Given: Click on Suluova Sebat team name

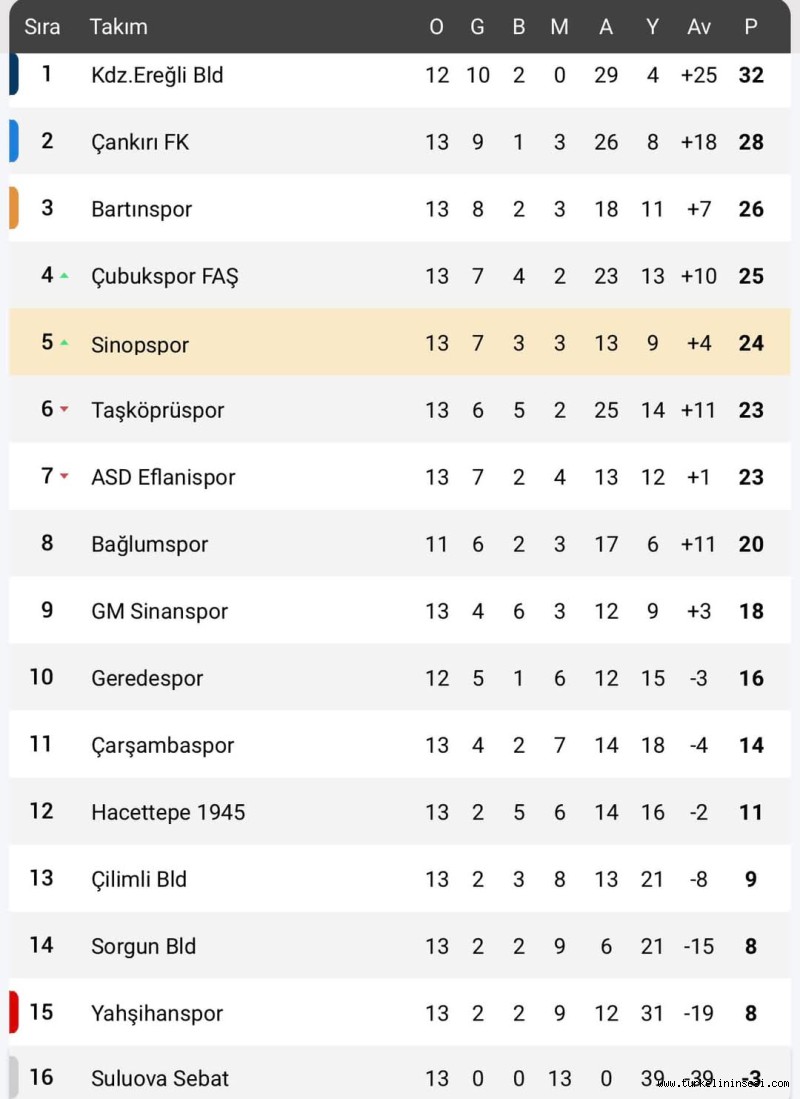Looking at the screenshot, I should [x=160, y=1078].
